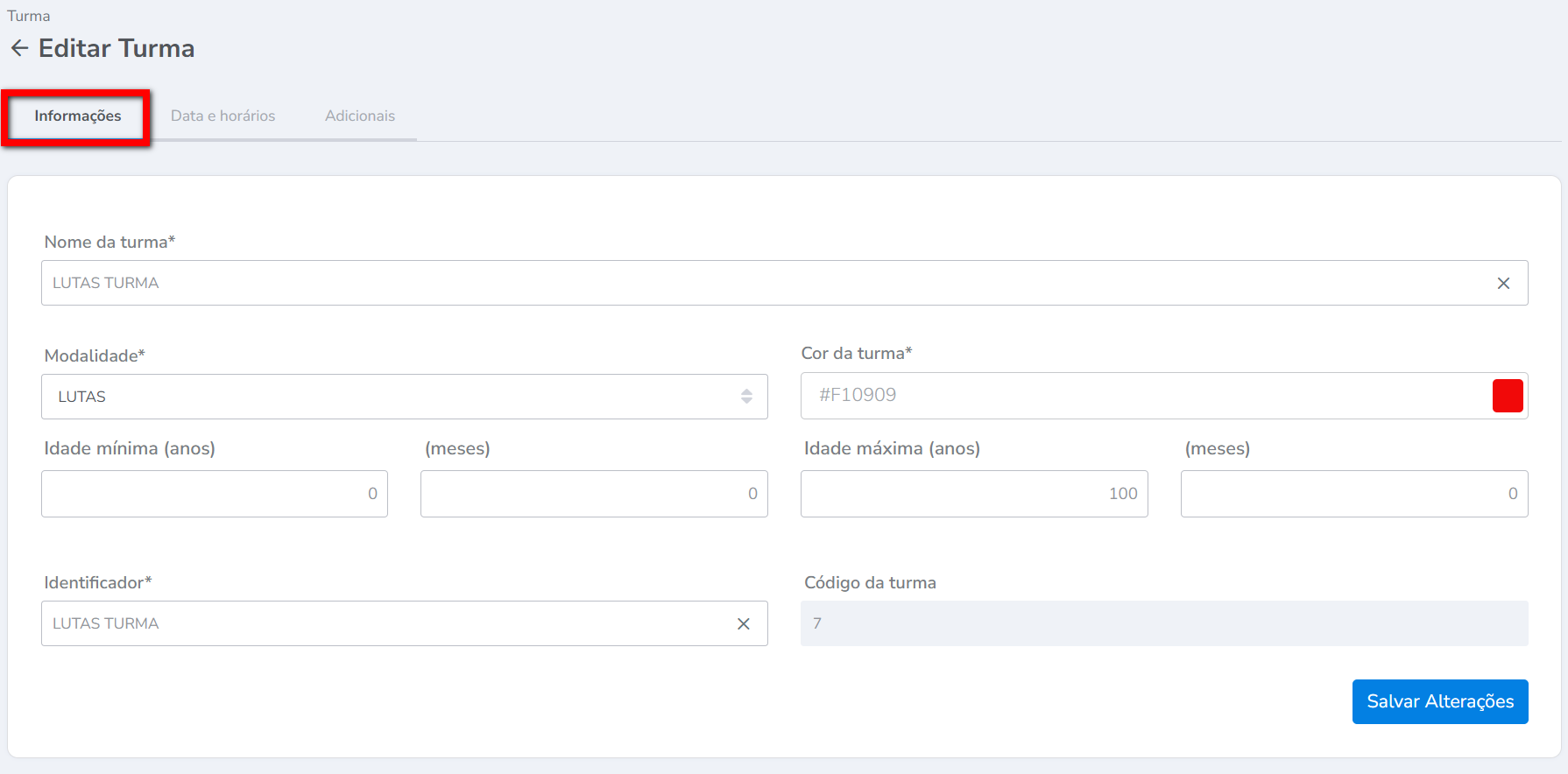Image resolution: width=1568 pixels, height=774 pixels.
Task: Switch to the Informações tab
Action: (77, 116)
